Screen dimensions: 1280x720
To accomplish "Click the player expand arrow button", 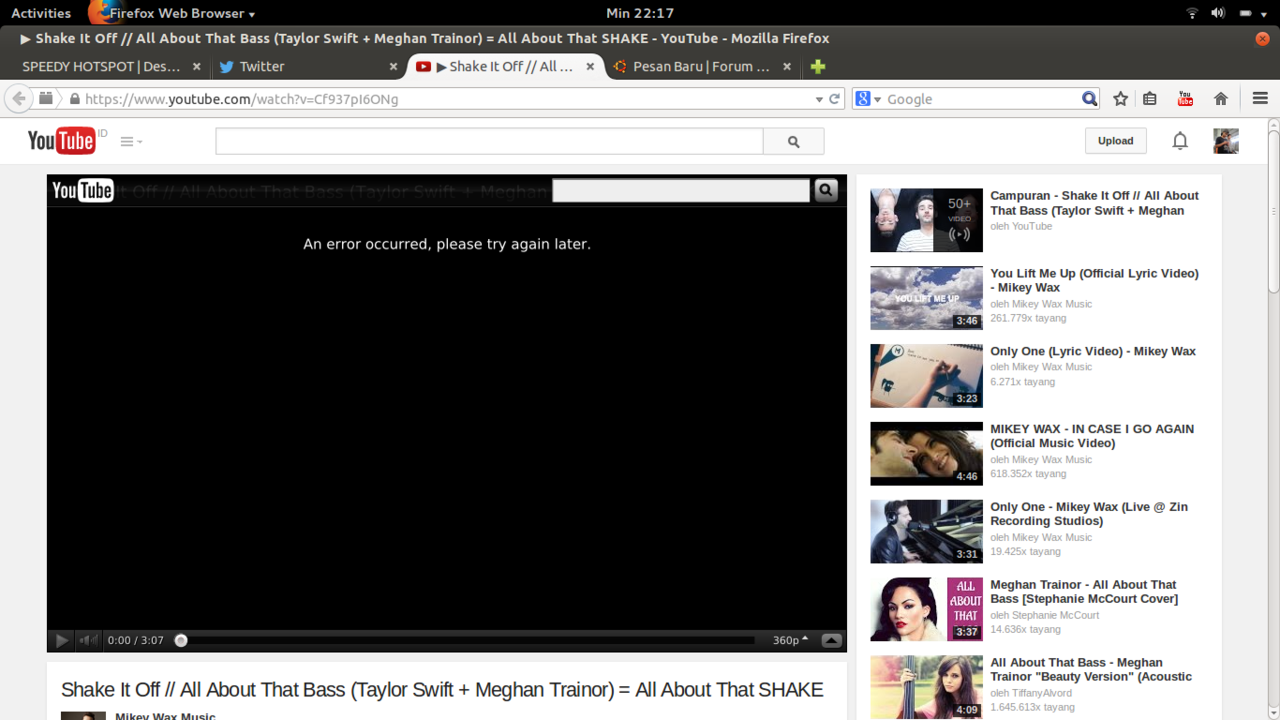I will (x=832, y=640).
